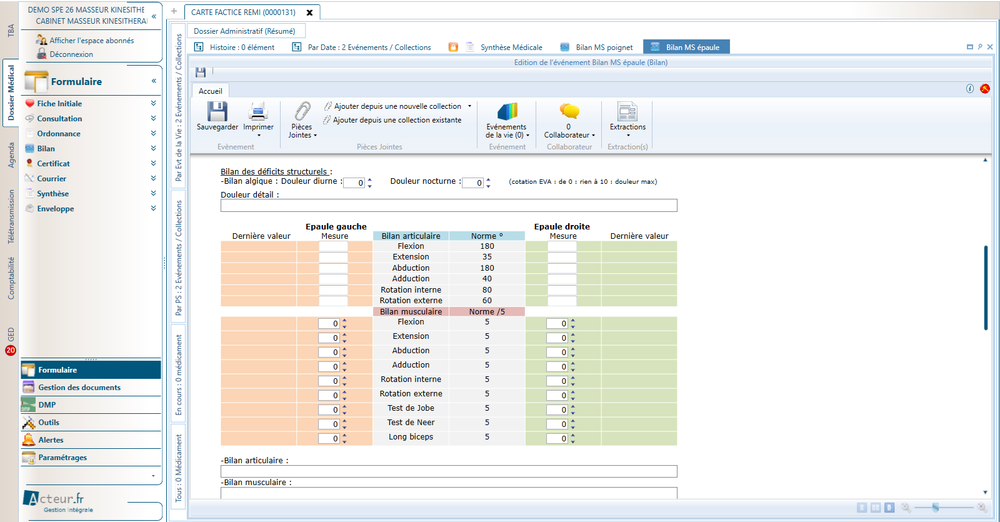
Task: Click the Déconnexion icon in sidebar
Action: point(42,54)
